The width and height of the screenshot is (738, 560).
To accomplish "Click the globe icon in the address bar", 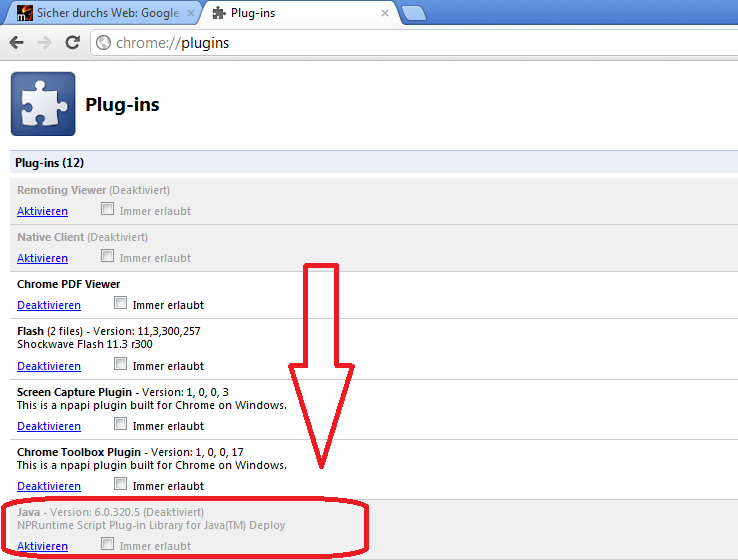I will [103, 43].
